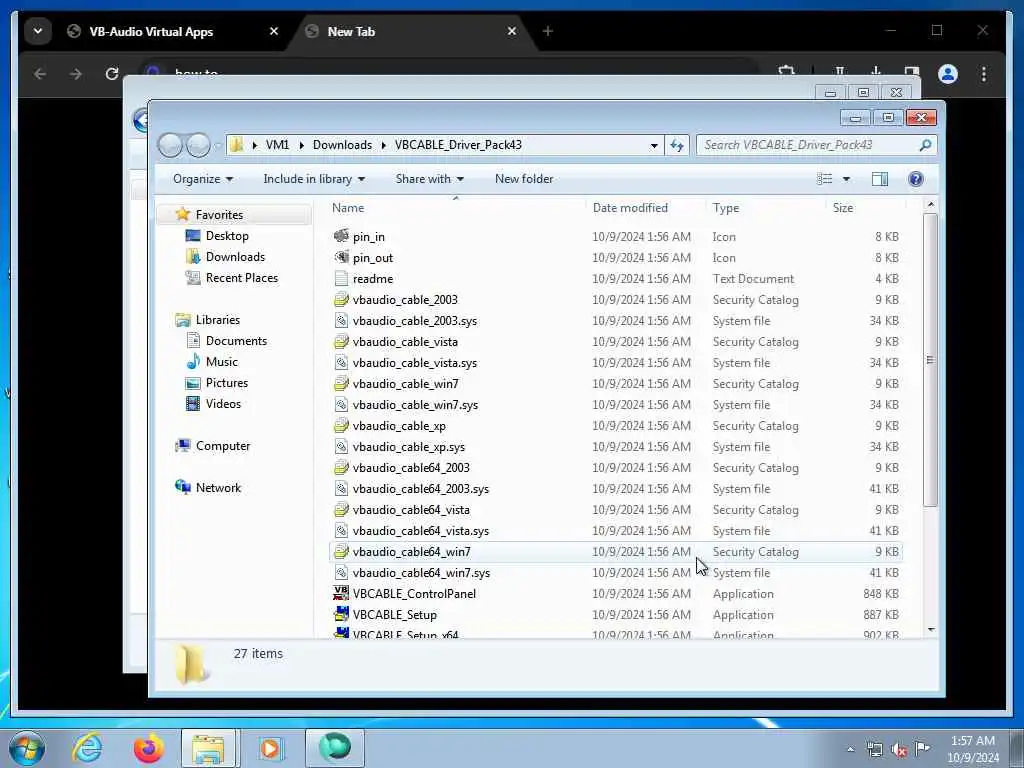Click the vertical scrollbar thumb in file list
Image resolution: width=1024 pixels, height=768 pixels.
[930, 359]
